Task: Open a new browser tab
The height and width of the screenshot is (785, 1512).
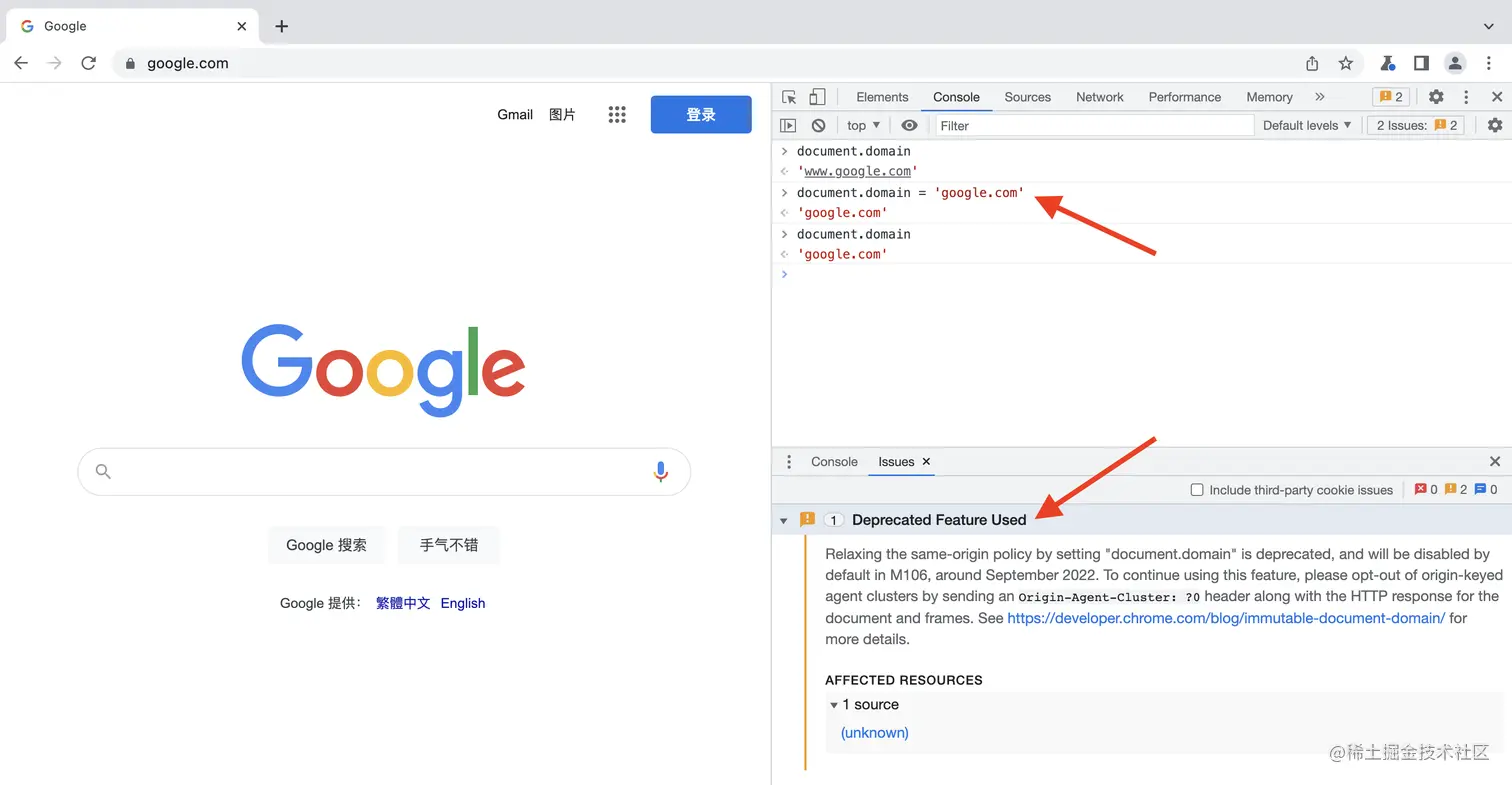Action: 282,26
